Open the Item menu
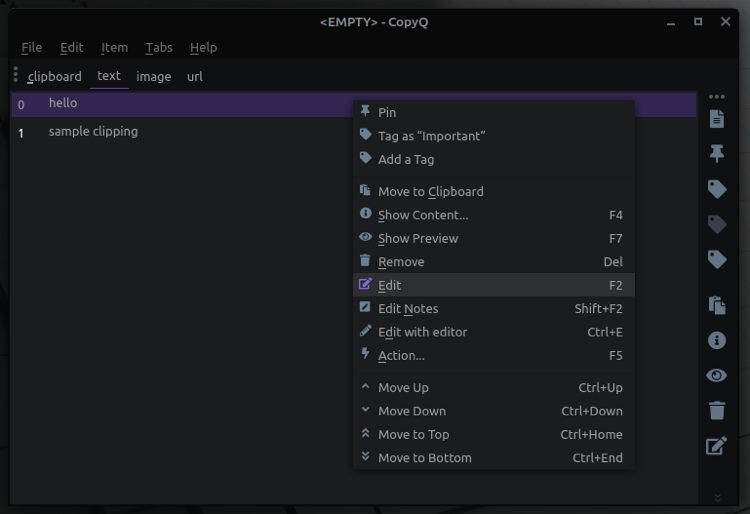Image resolution: width=750 pixels, height=514 pixels. (x=114, y=47)
